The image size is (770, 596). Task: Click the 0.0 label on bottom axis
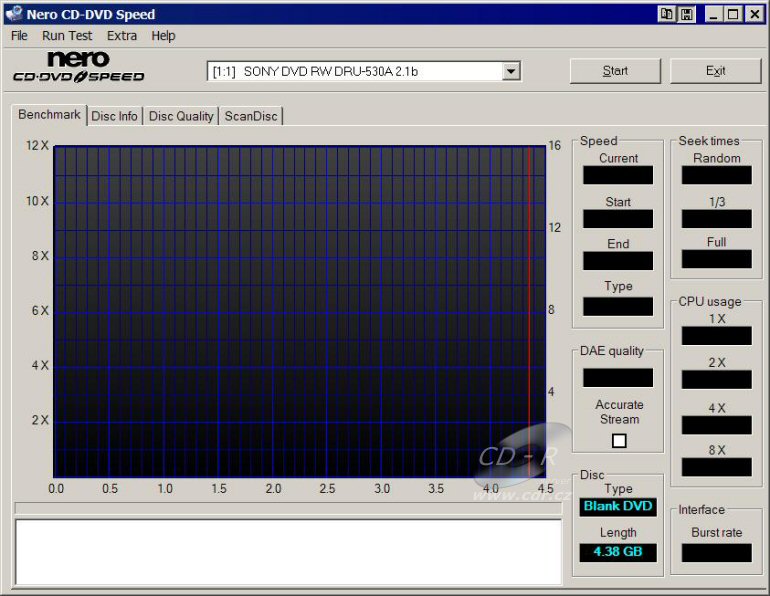(x=56, y=489)
